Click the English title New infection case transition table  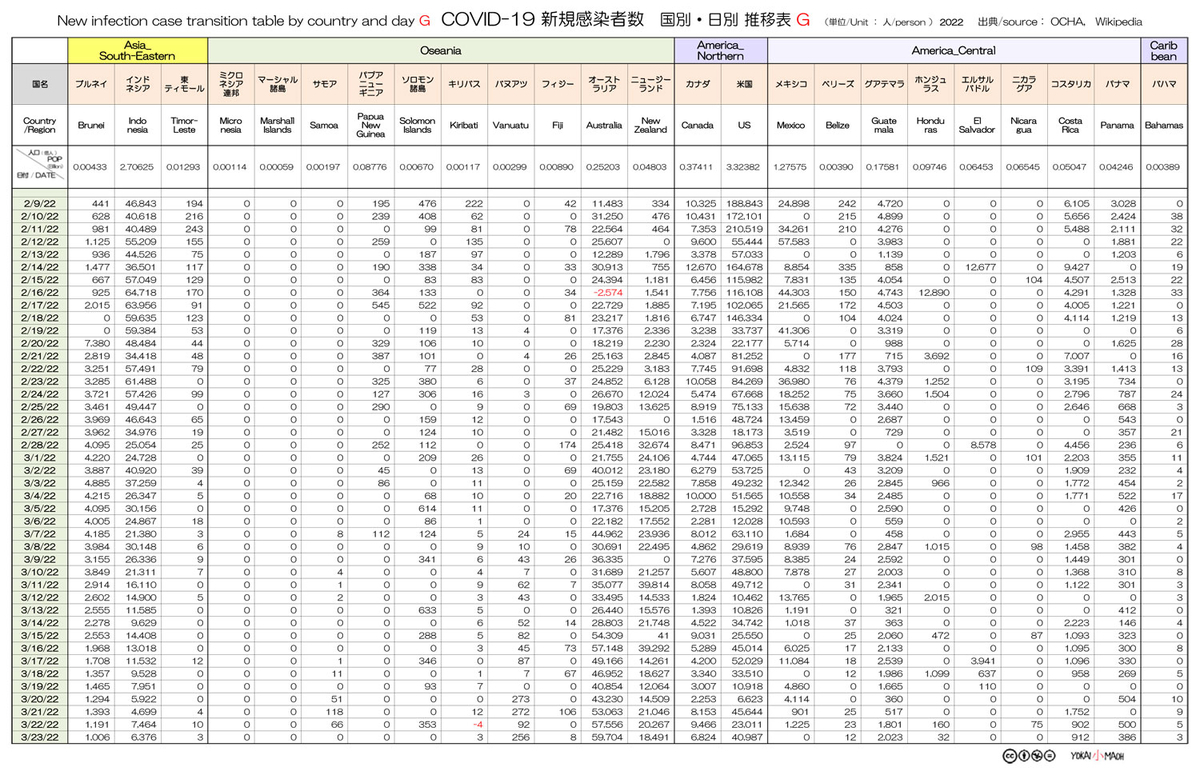click(237, 20)
